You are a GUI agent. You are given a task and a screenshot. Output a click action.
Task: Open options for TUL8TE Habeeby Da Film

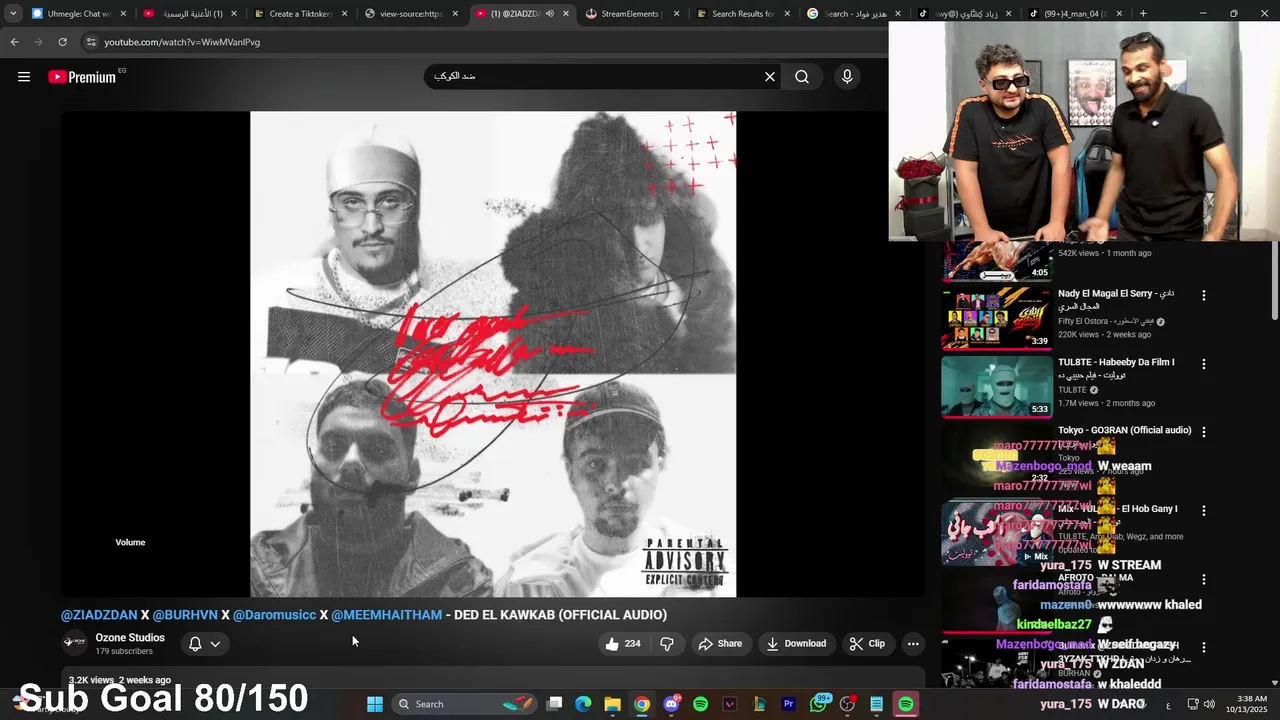[x=1204, y=364]
